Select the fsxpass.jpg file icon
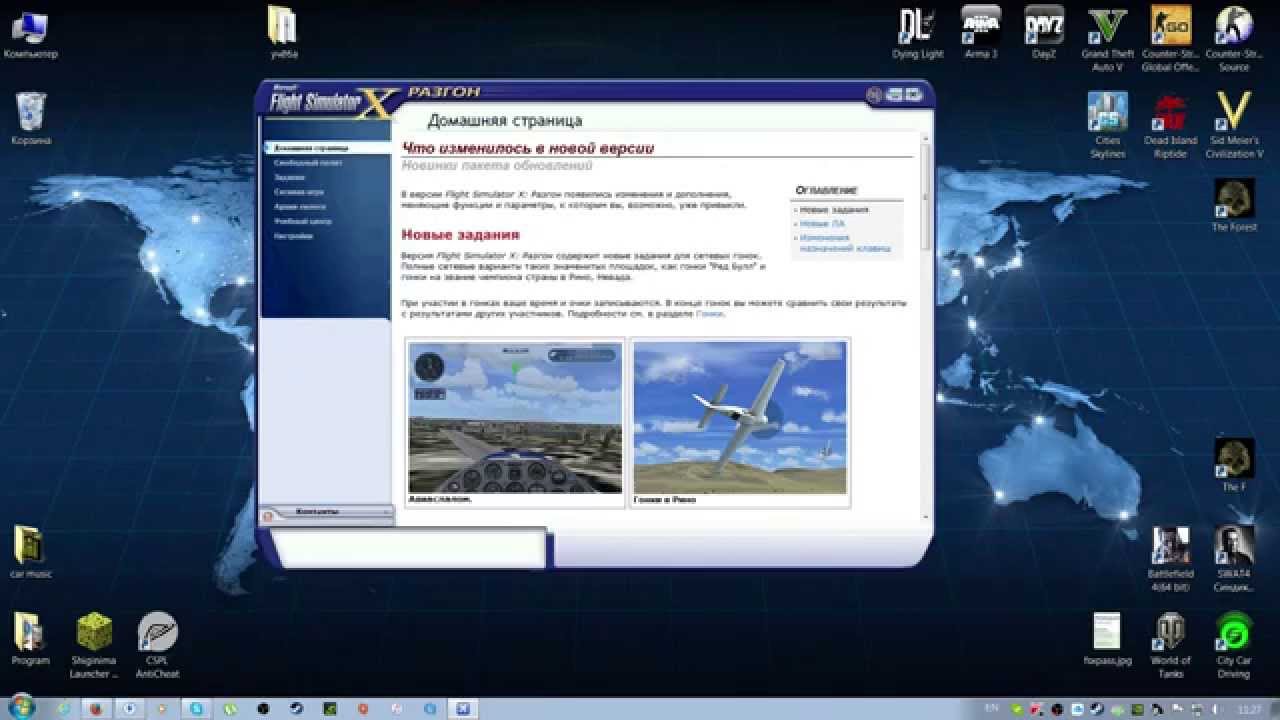Viewport: 1280px width, 720px height. pos(1107,639)
